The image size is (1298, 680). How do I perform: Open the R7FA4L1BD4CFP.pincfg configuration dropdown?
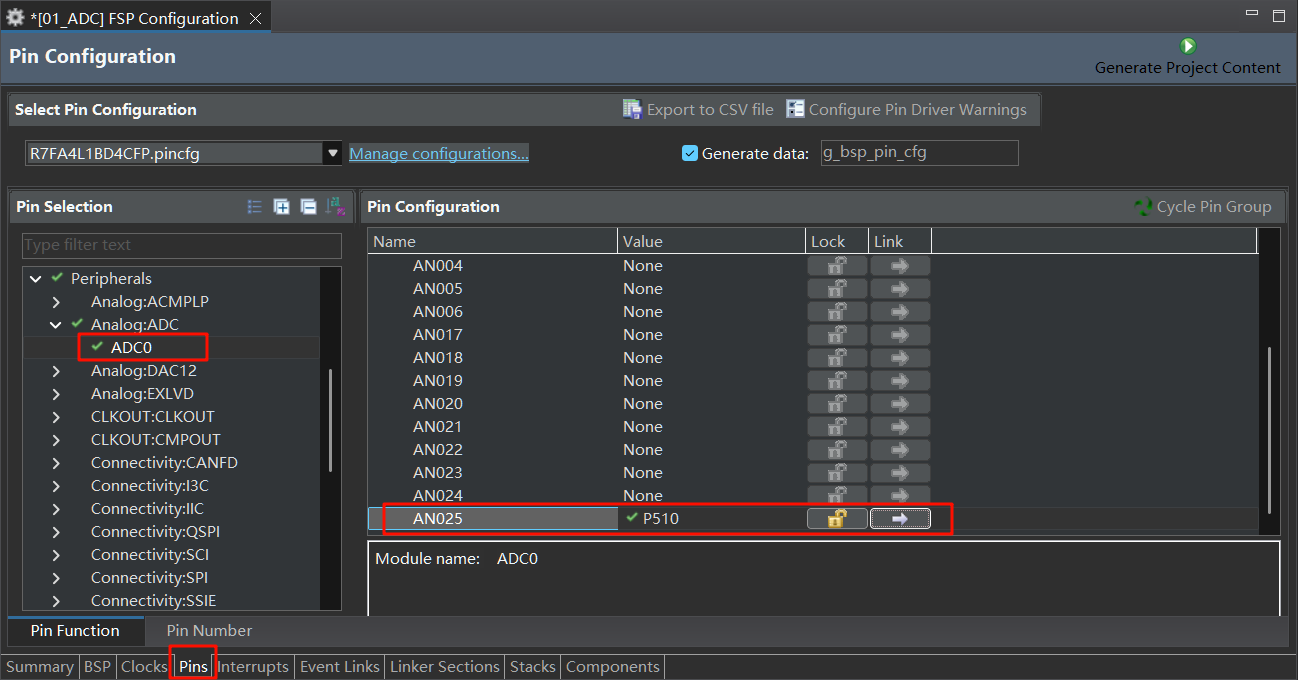[332, 153]
